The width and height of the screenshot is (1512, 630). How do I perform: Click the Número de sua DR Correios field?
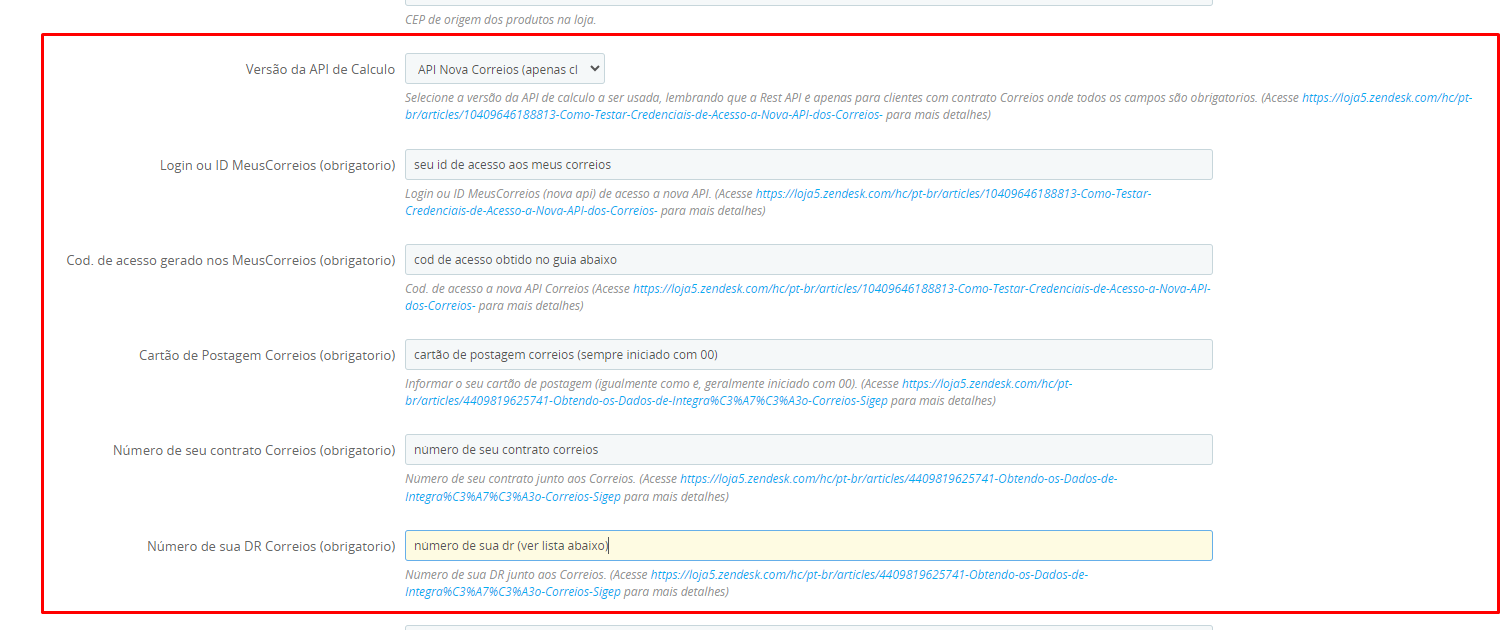click(808, 545)
